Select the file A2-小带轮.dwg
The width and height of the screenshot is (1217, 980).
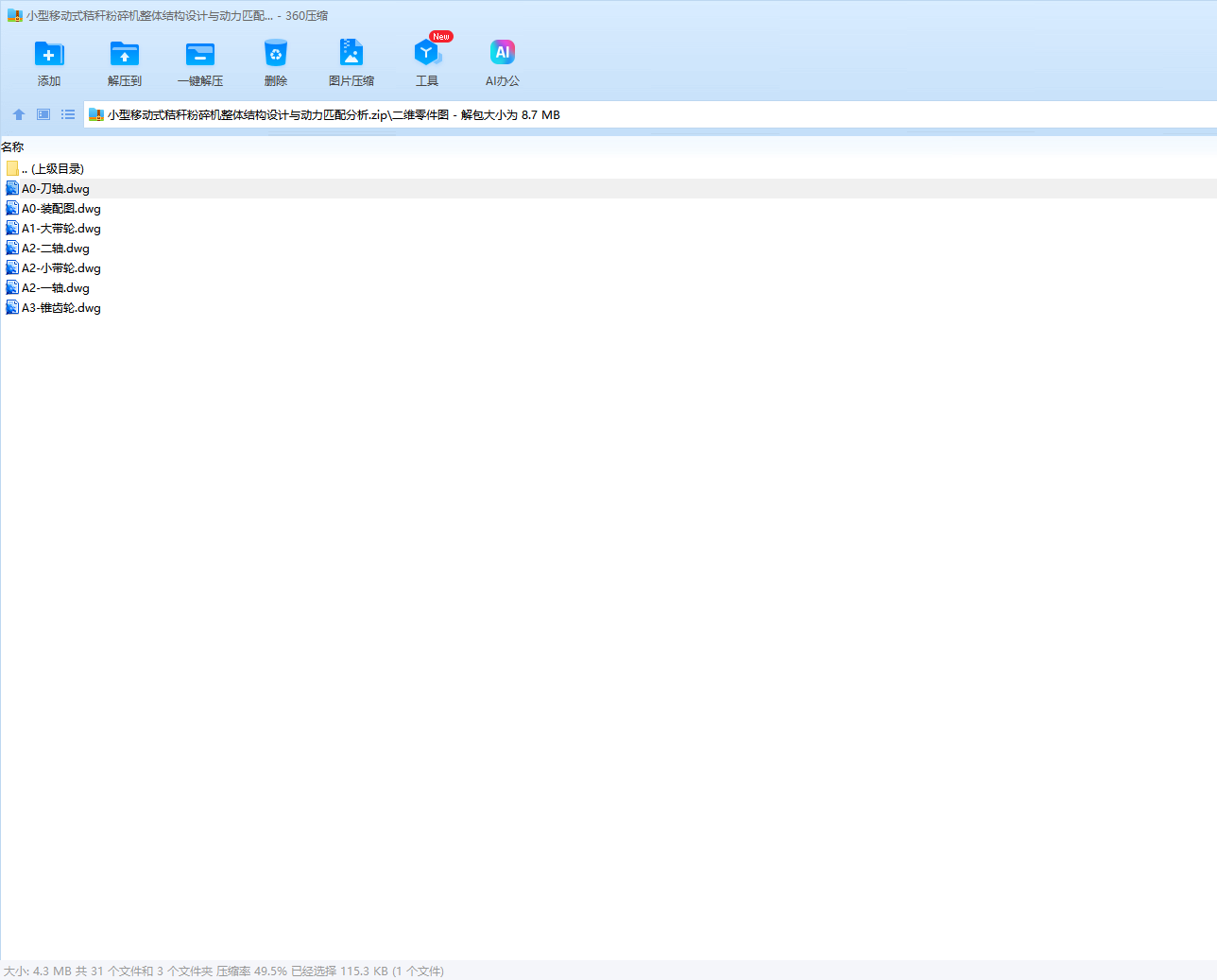coord(608,268)
